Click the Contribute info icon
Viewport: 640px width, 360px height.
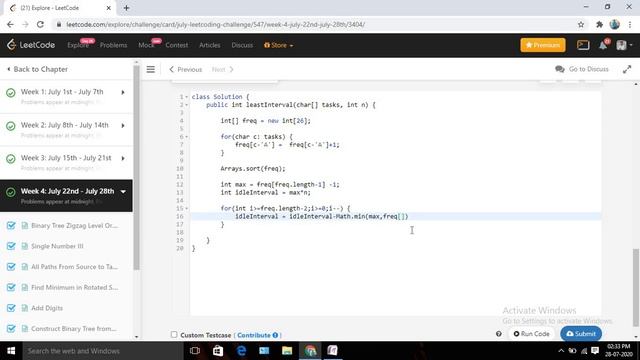point(275,335)
